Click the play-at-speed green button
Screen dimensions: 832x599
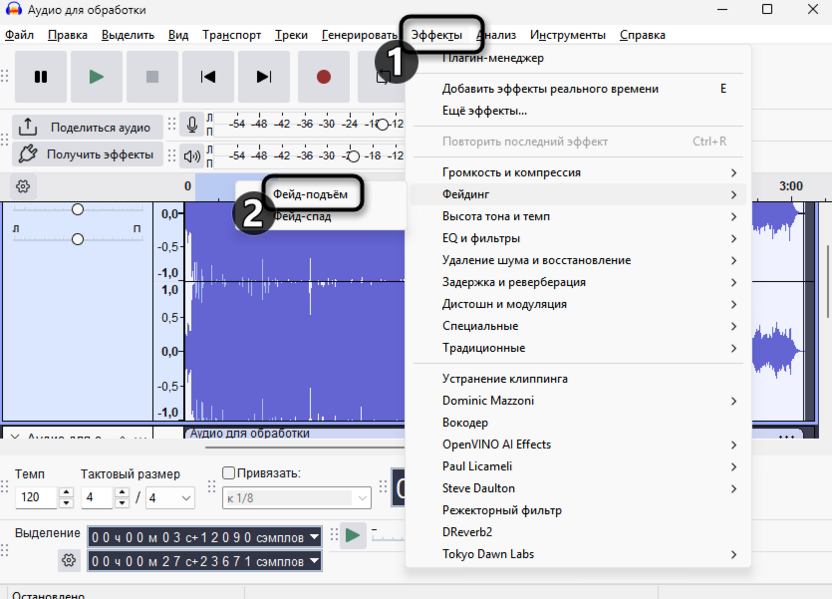click(353, 535)
